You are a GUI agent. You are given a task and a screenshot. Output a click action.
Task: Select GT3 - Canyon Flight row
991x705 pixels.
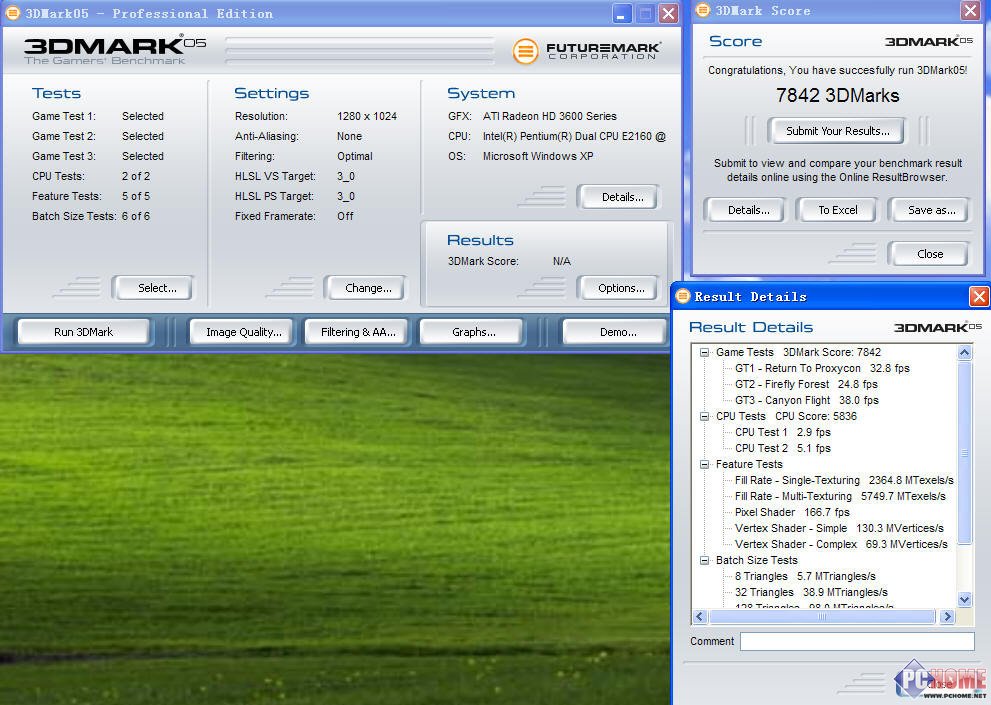(806, 400)
